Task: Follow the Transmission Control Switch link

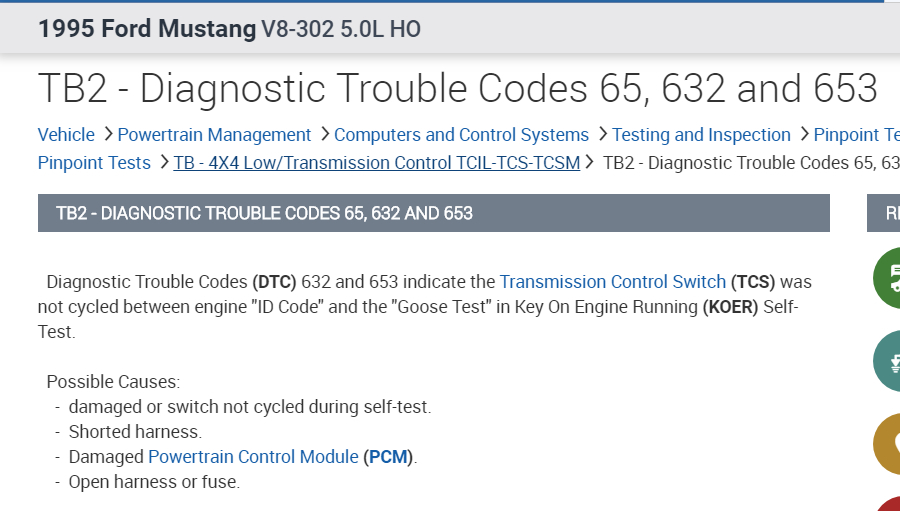Action: pyautogui.click(x=612, y=282)
